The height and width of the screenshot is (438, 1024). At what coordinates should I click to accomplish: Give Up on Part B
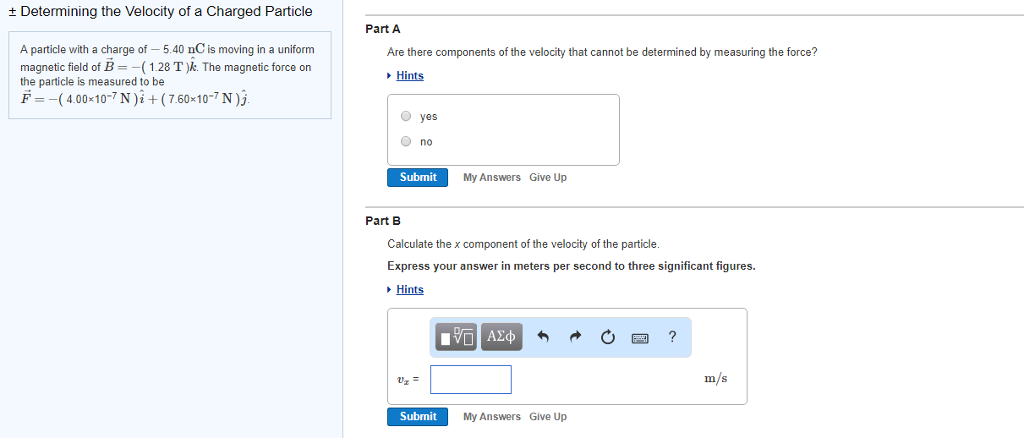(x=548, y=417)
